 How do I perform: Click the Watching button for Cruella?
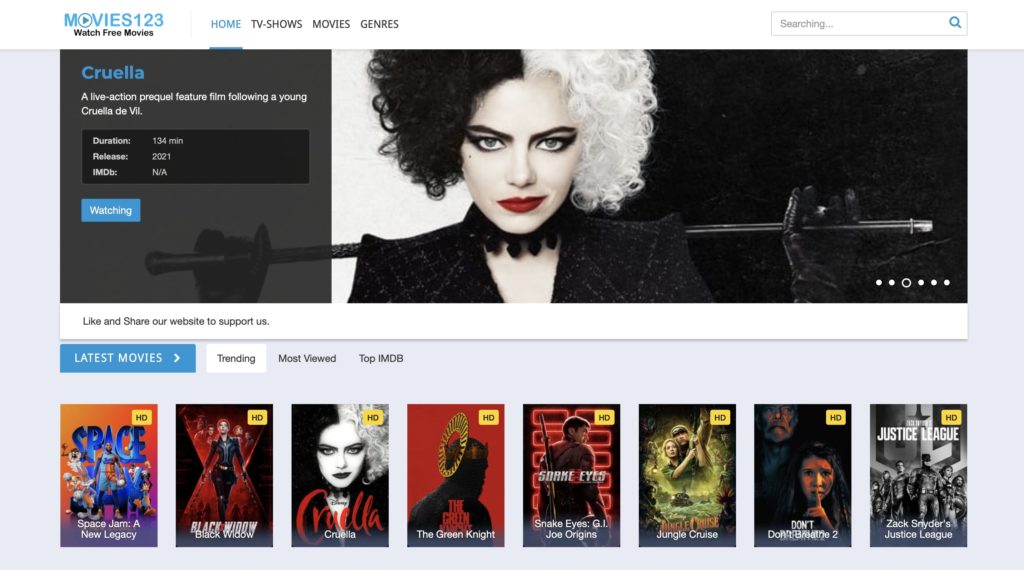[x=110, y=210]
